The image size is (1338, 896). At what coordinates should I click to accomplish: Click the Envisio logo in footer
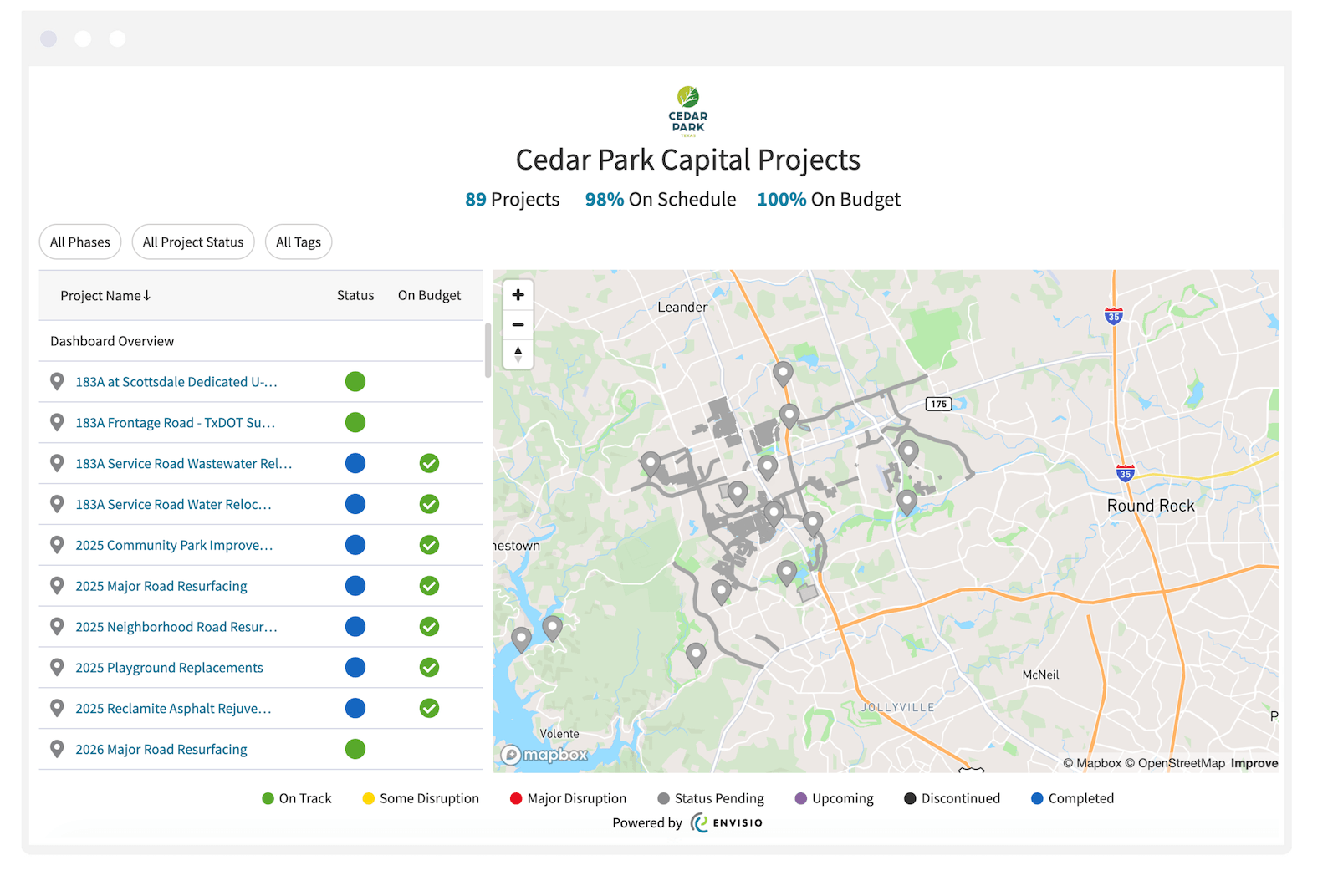pos(727,823)
